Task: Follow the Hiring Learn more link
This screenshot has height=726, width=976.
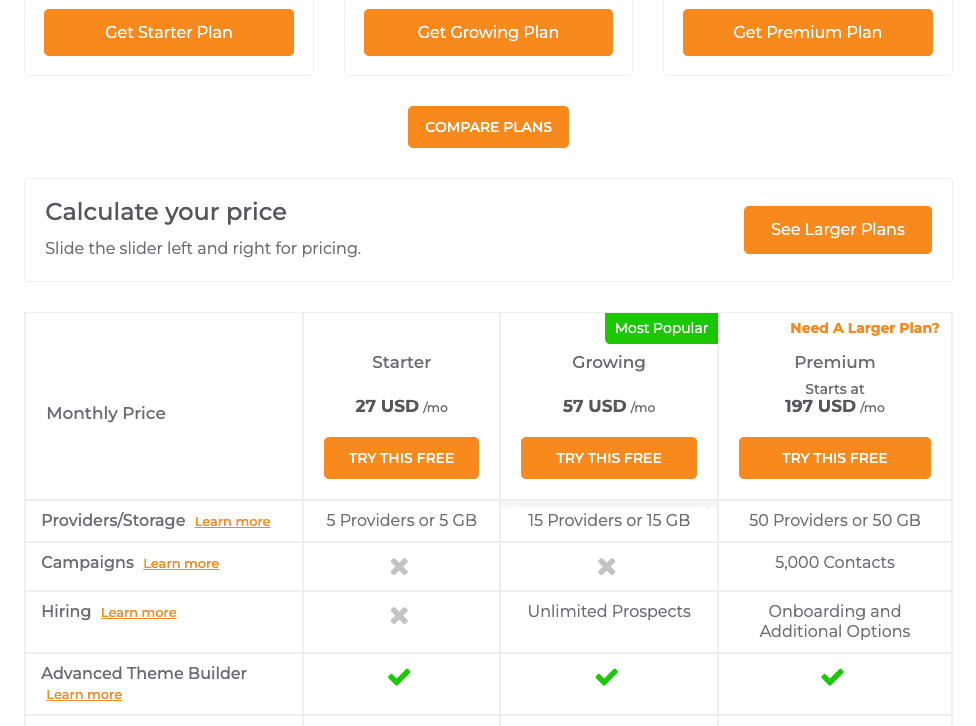Action: [x=138, y=613]
